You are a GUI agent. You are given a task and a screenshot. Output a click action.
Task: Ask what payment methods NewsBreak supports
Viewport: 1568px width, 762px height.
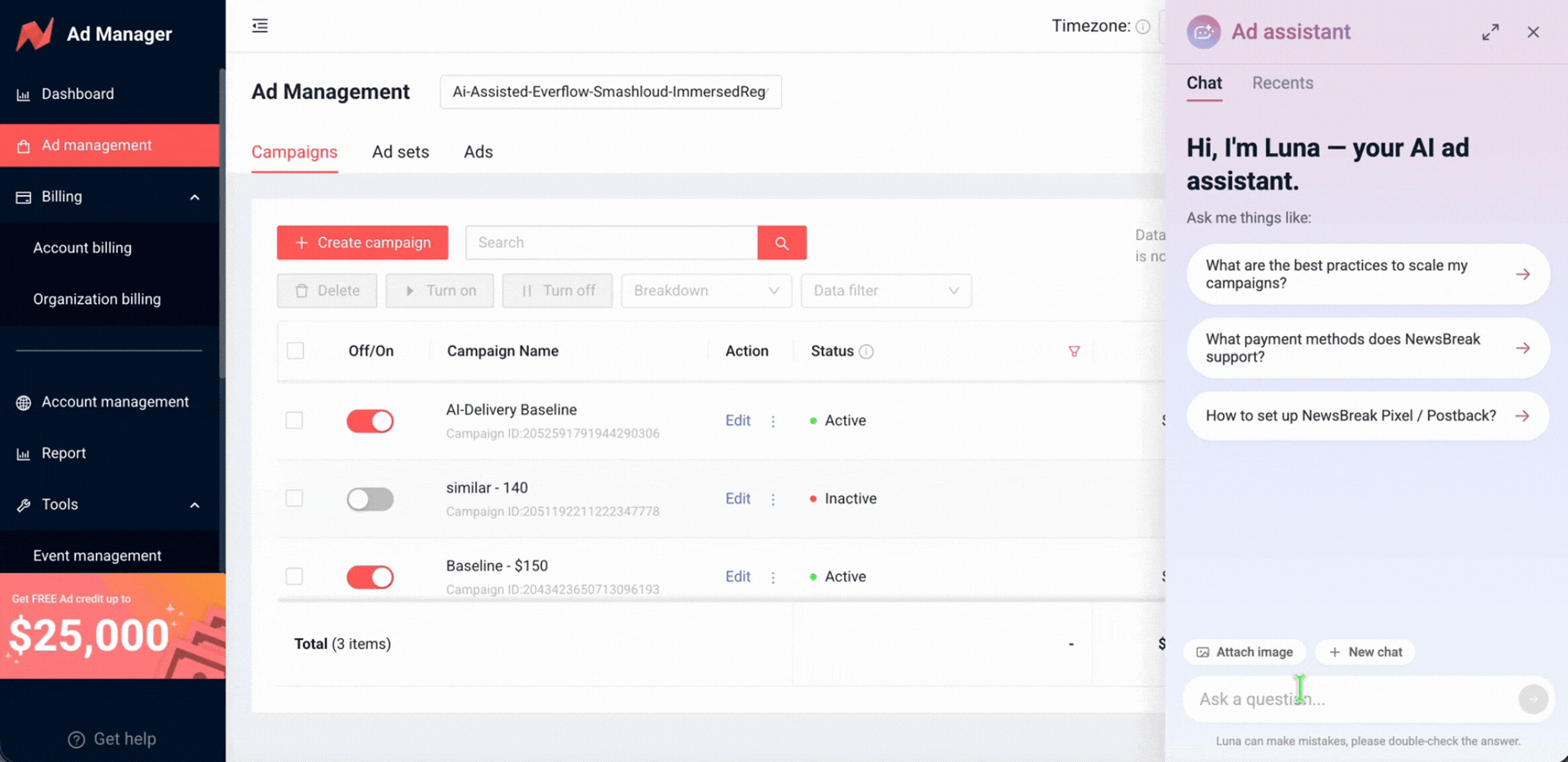(1367, 348)
